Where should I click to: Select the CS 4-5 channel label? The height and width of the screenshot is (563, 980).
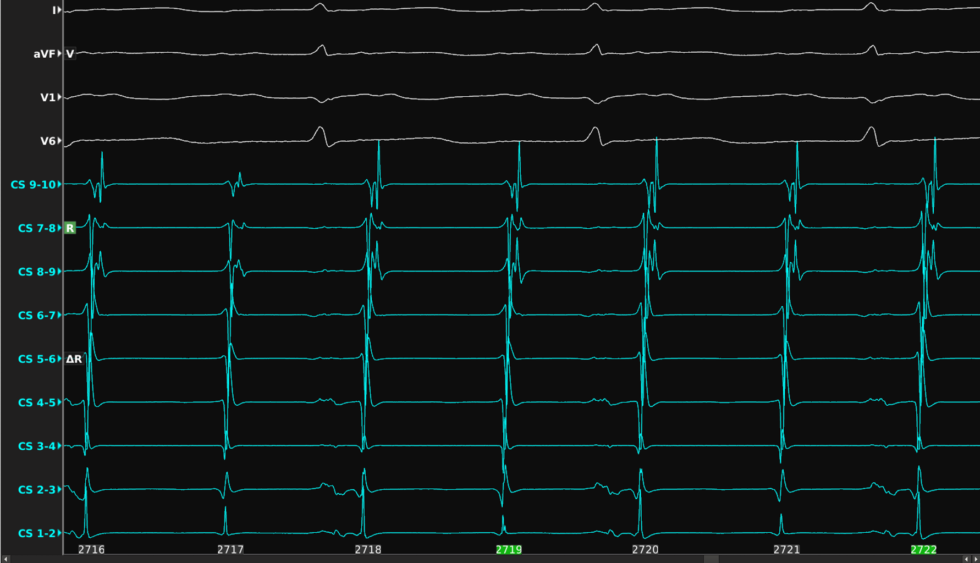point(35,402)
